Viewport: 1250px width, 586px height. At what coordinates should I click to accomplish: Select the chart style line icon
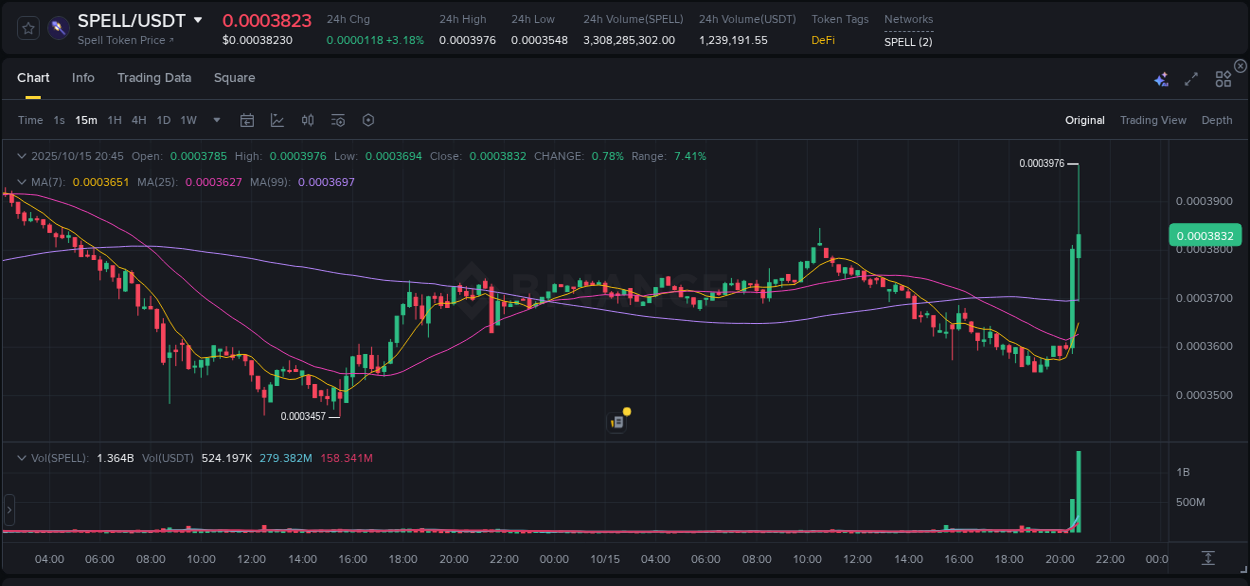point(277,120)
